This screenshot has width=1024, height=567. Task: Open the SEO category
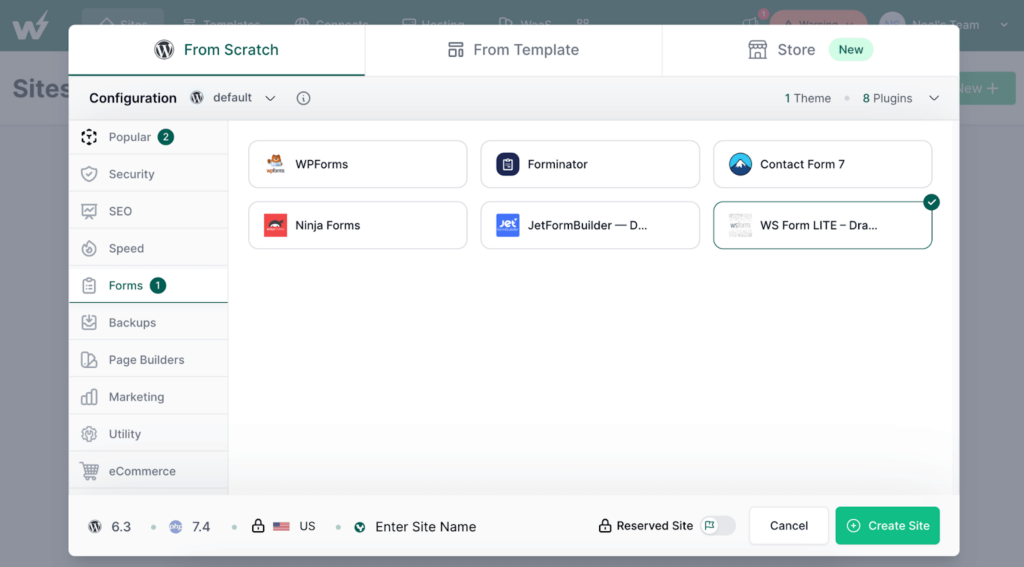point(148,211)
